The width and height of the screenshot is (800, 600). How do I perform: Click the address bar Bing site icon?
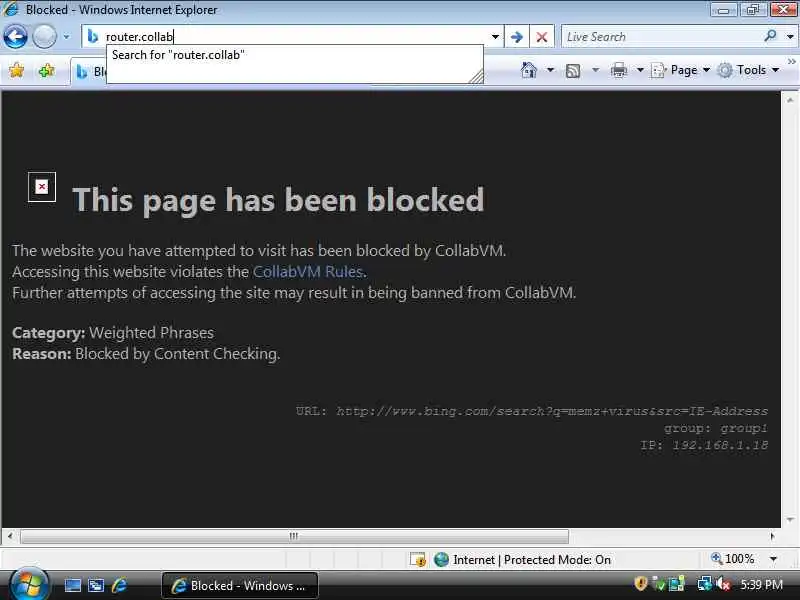point(93,36)
